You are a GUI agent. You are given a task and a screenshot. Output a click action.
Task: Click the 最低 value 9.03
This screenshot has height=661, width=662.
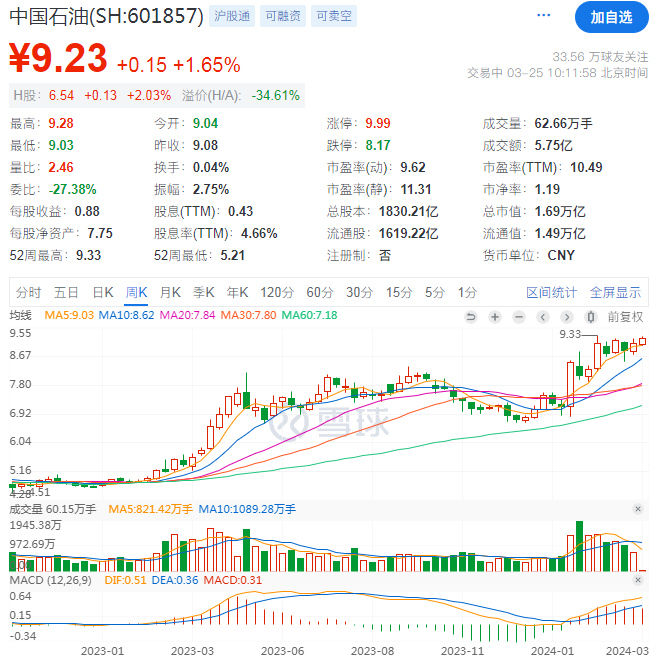coord(61,145)
